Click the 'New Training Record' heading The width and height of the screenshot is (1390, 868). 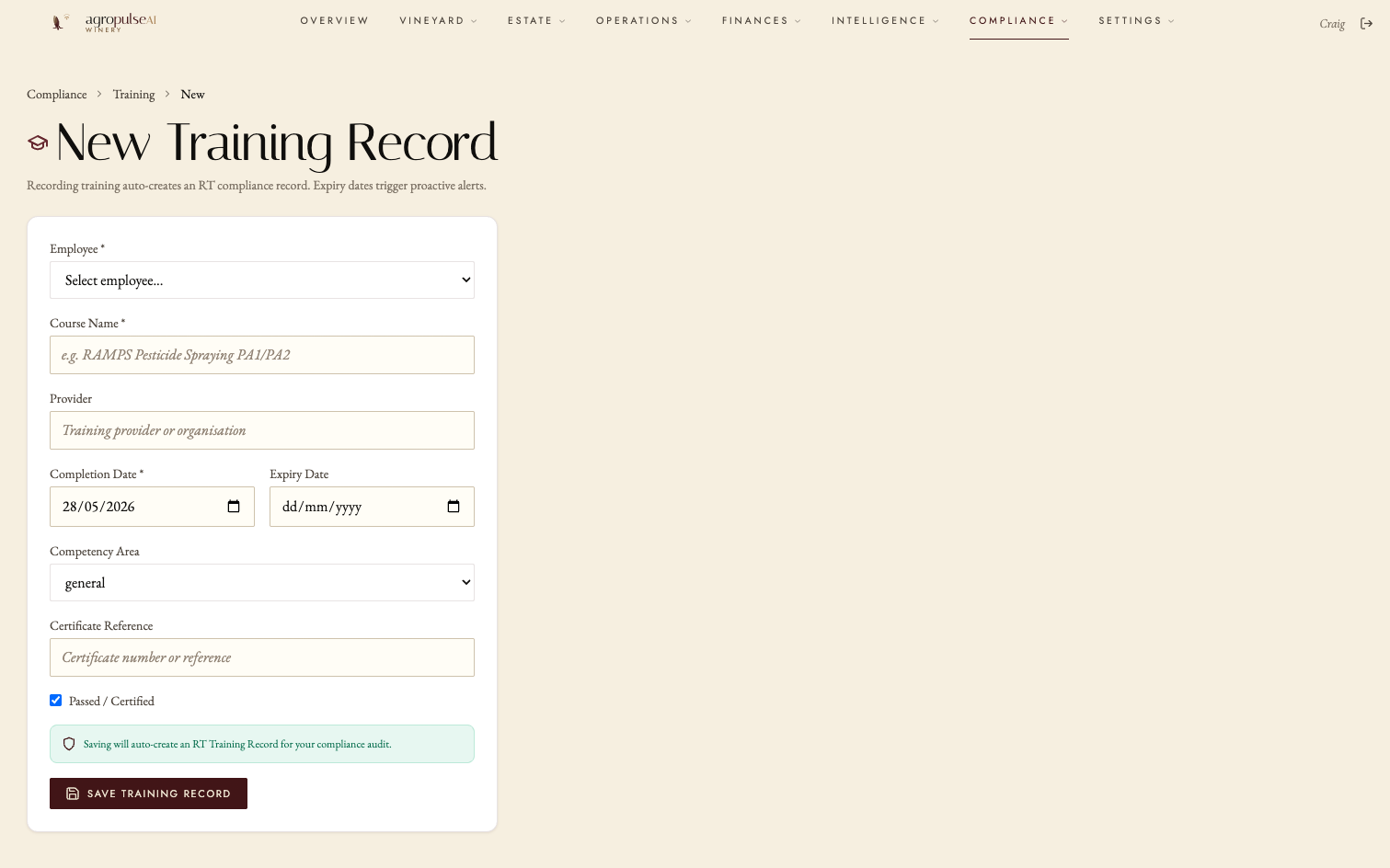tap(277, 143)
